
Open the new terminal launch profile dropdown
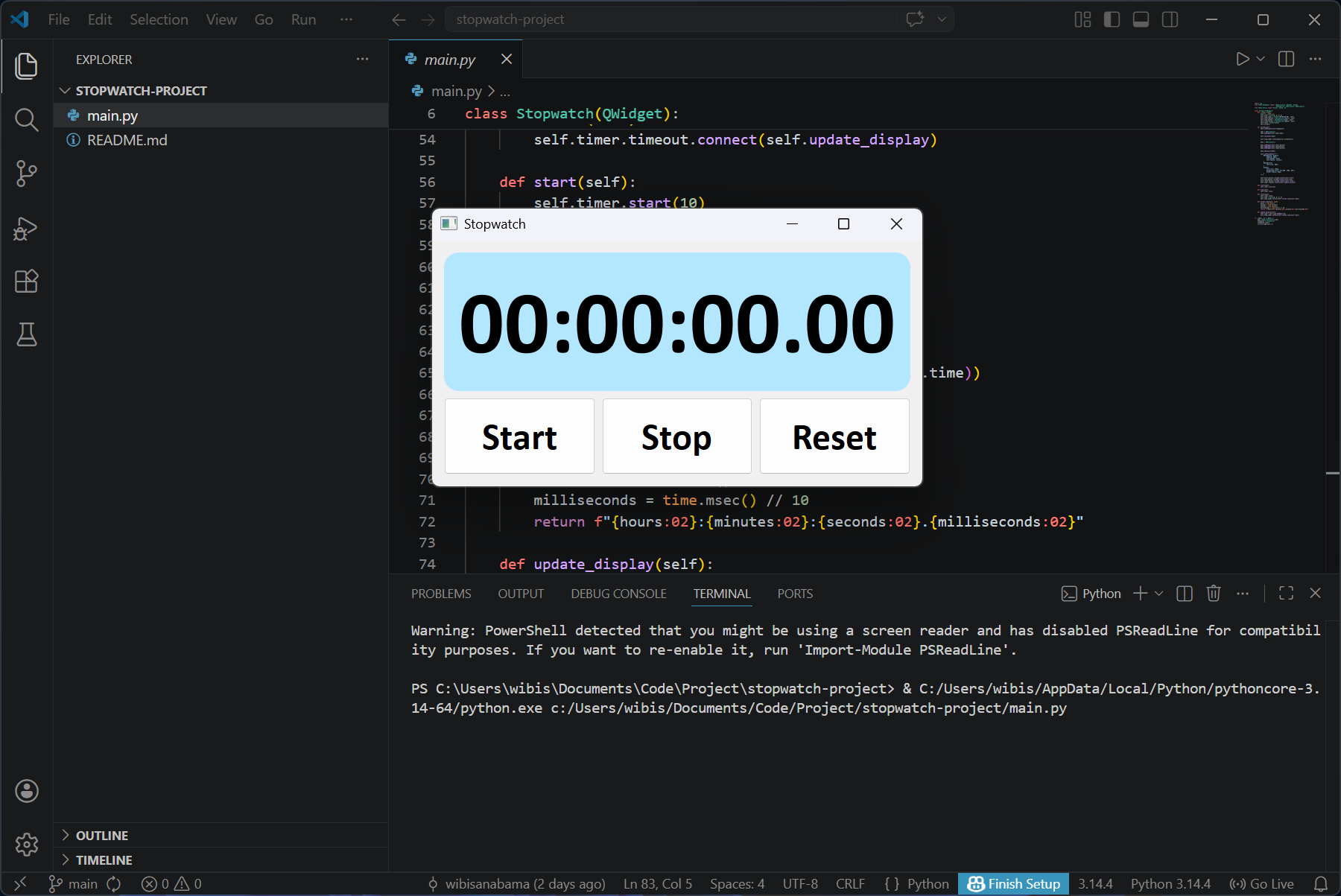[1159, 594]
